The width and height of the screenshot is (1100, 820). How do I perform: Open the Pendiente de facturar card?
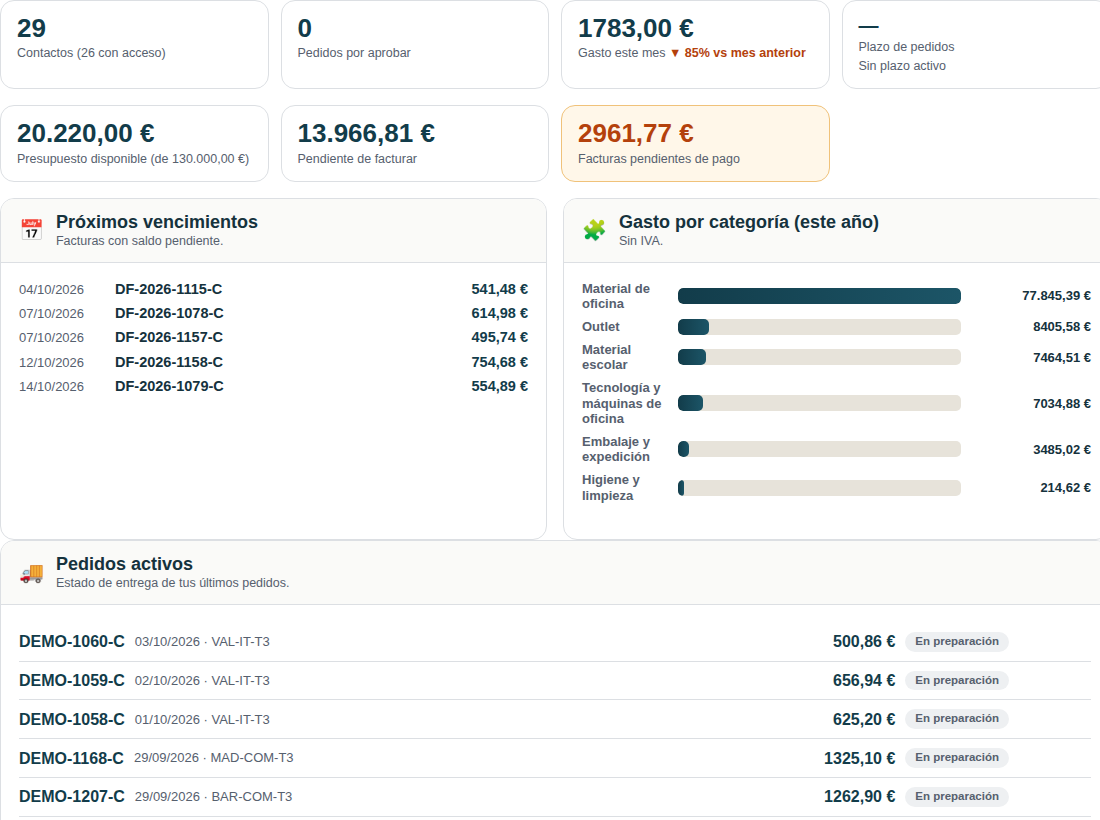click(x=415, y=144)
